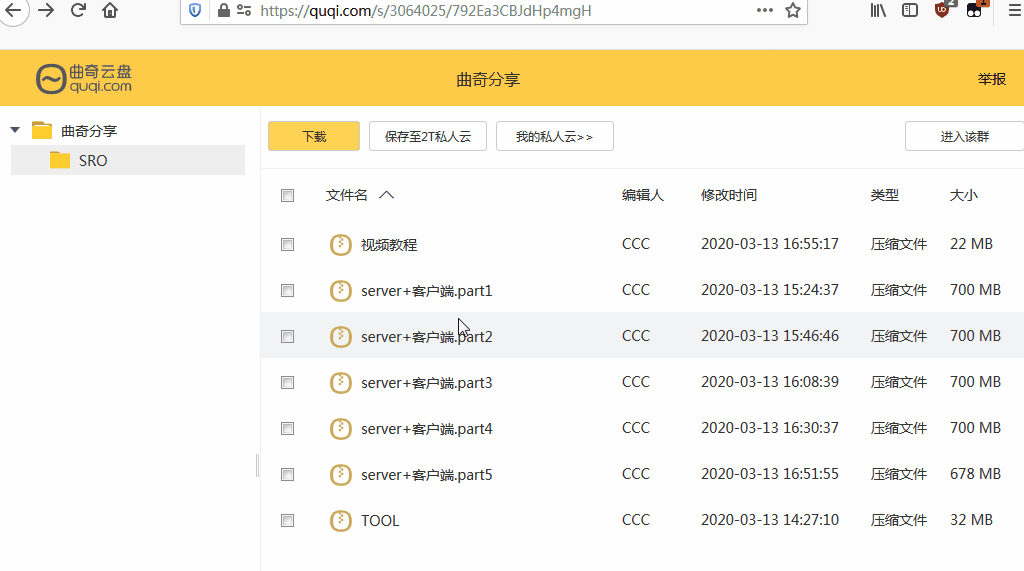The width and height of the screenshot is (1024, 571).
Task: Go forward to the next page
Action: coord(46,10)
